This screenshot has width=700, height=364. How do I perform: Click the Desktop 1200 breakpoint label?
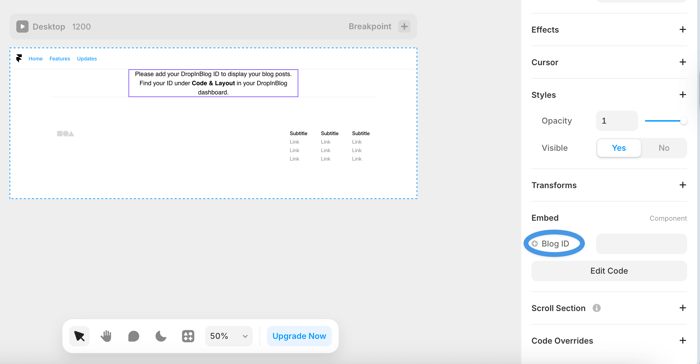pyautogui.click(x=62, y=27)
